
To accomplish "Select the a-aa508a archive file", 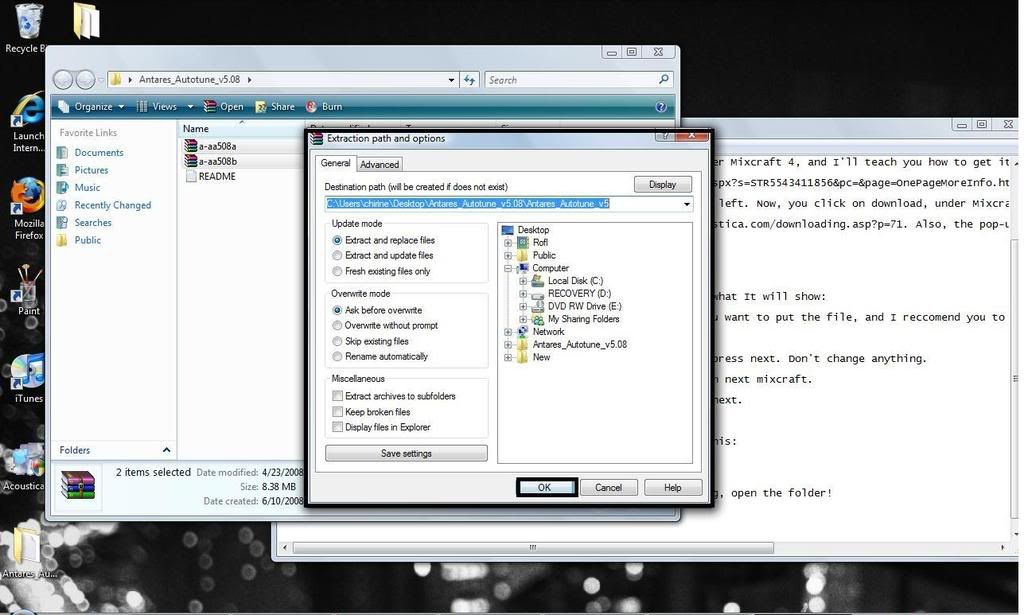I will click(211, 146).
